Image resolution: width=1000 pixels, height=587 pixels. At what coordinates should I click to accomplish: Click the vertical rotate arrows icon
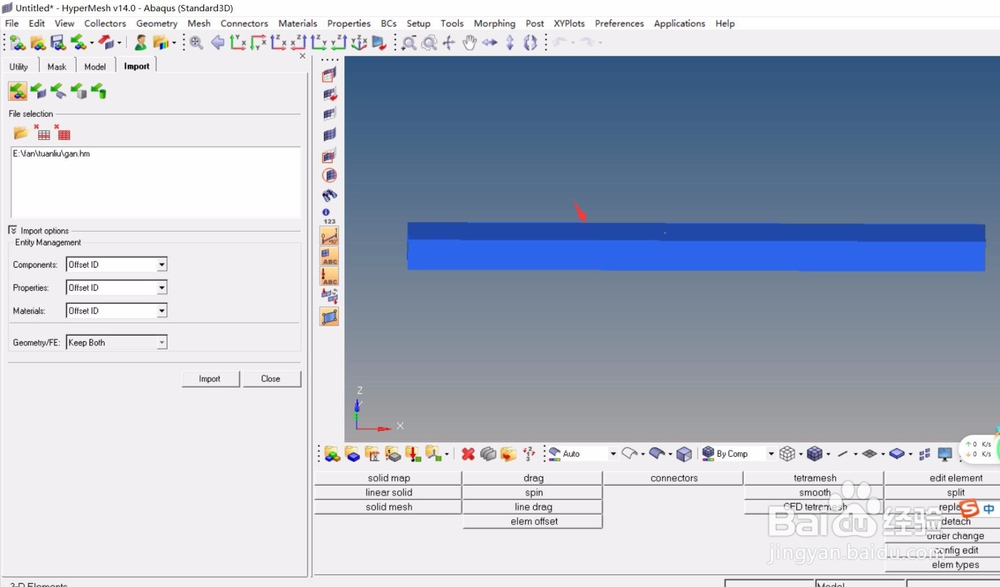coord(510,43)
